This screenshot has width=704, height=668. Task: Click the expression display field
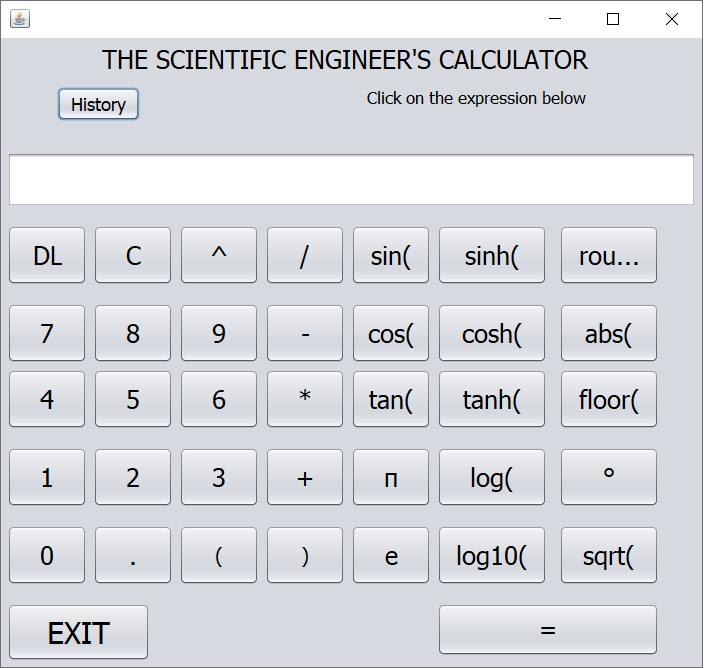point(351,180)
